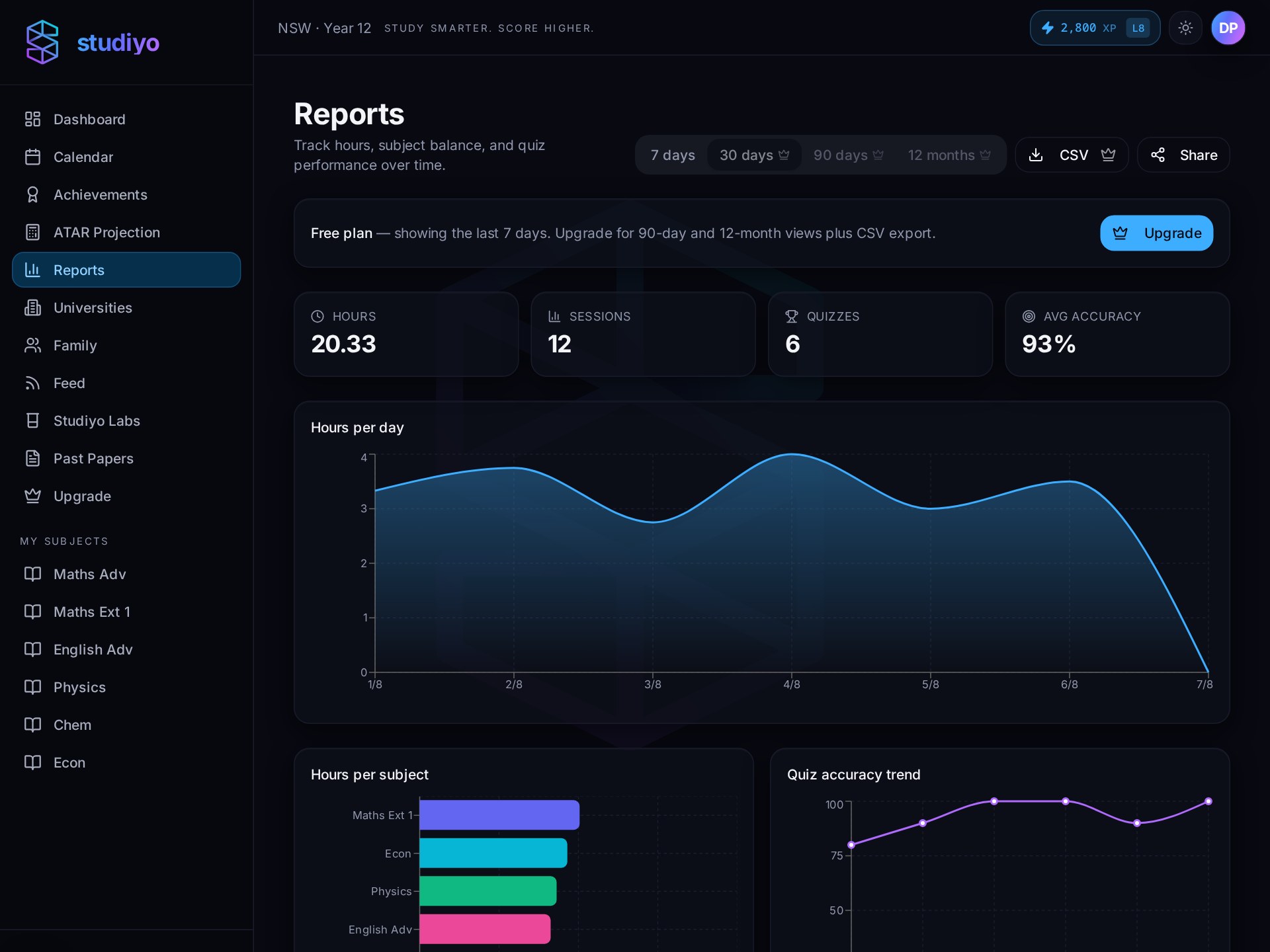
Task: Export report as CSV
Action: 1072,155
